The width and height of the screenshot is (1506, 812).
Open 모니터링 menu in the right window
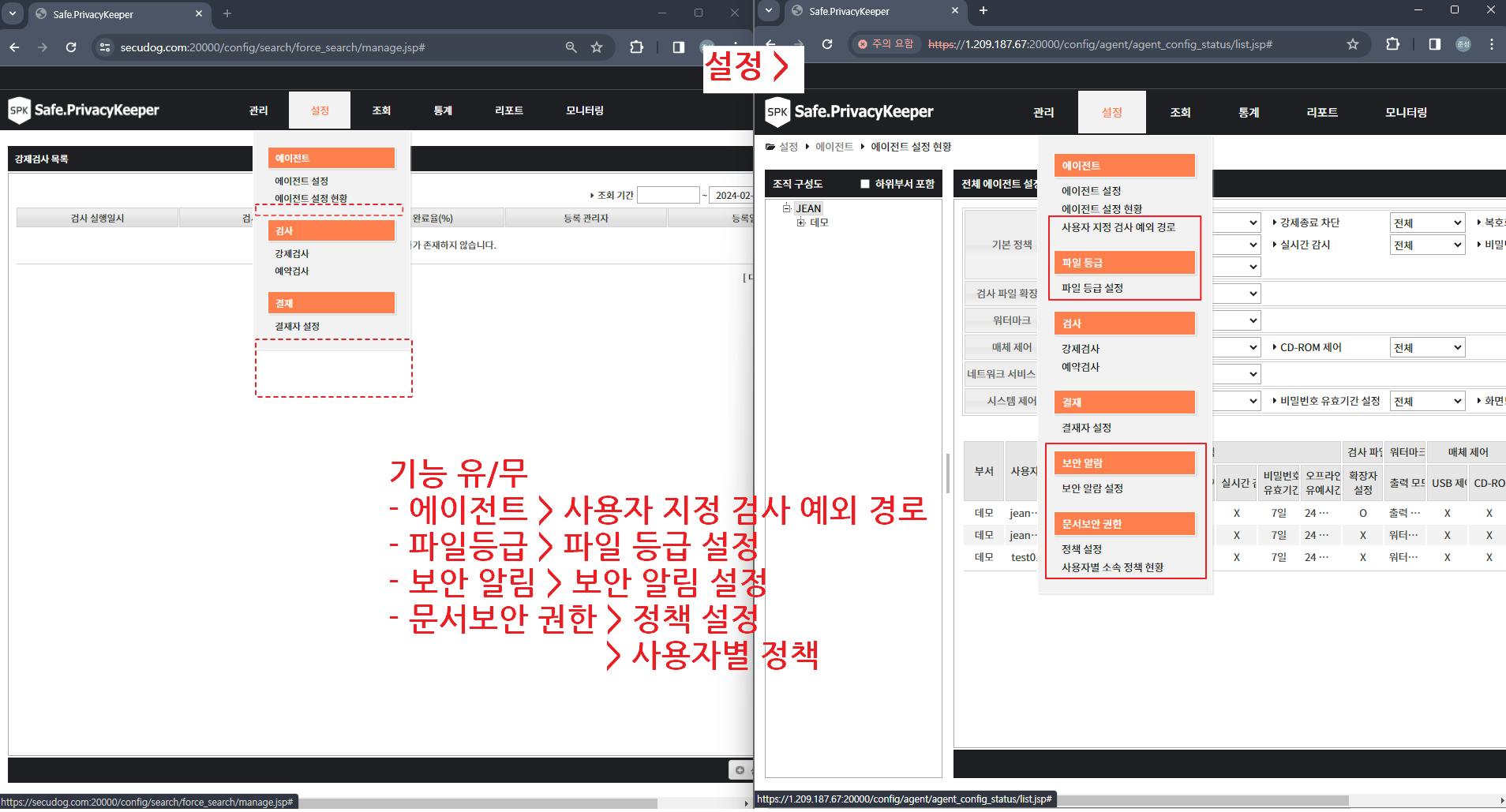1406,112
